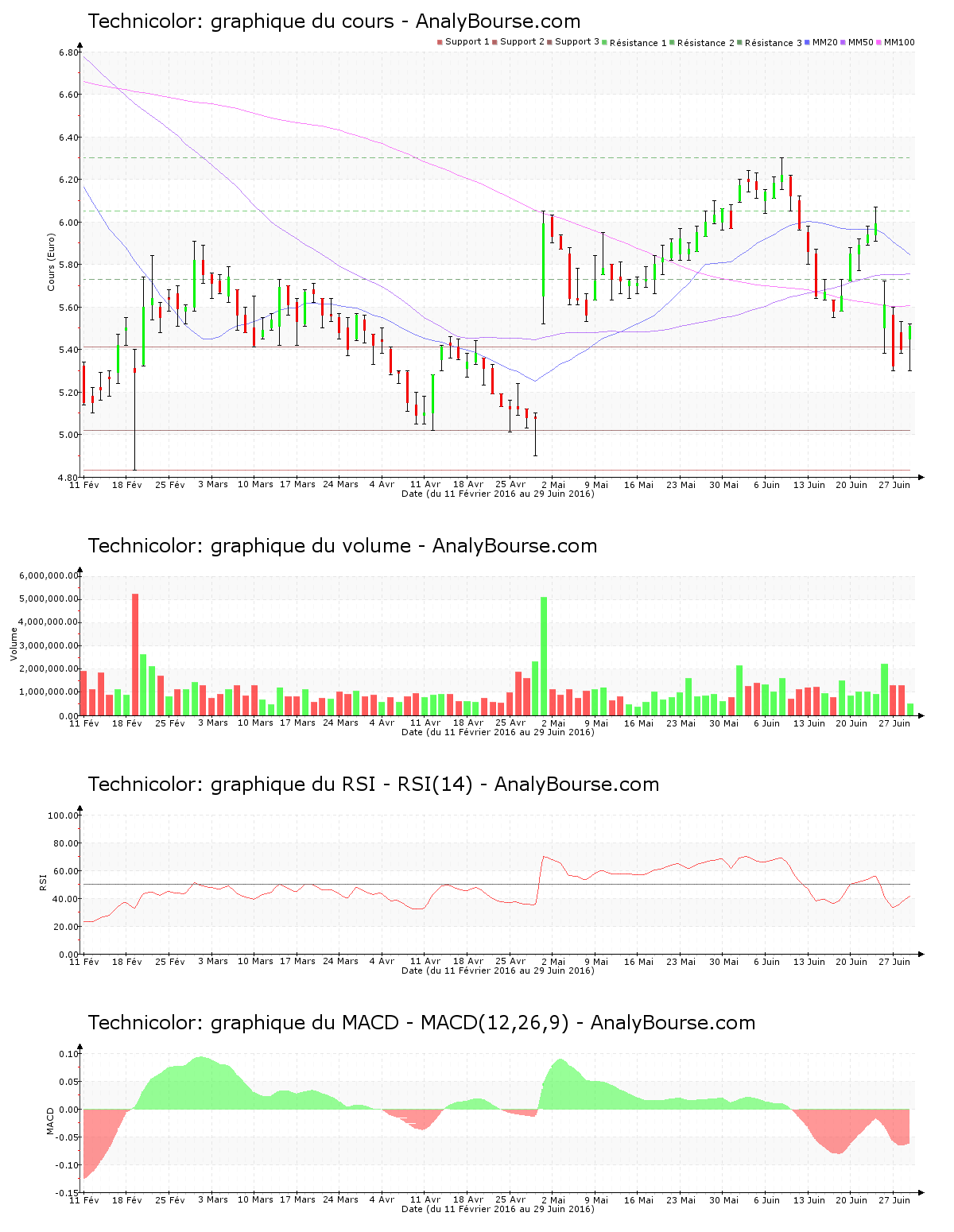Click the Support 1 red legend square
This screenshot has width=954, height=1232.
coord(440,42)
